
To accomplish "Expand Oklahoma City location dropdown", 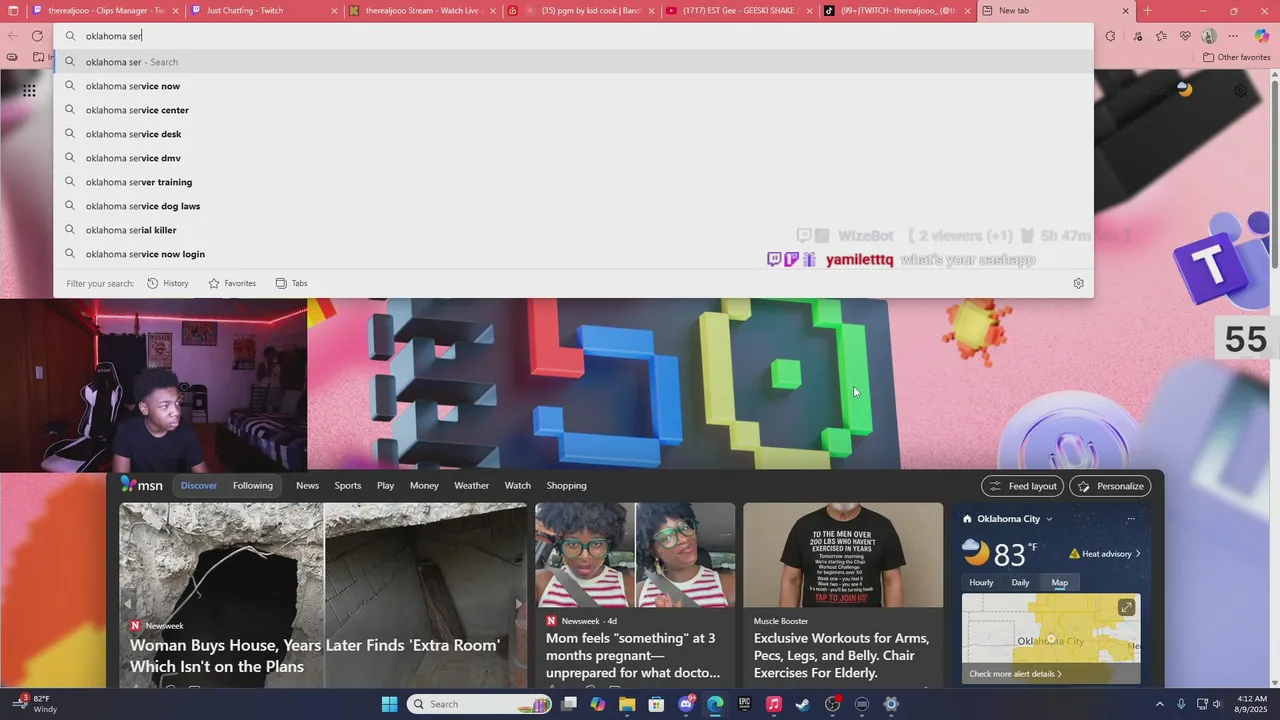I will coord(1049,519).
